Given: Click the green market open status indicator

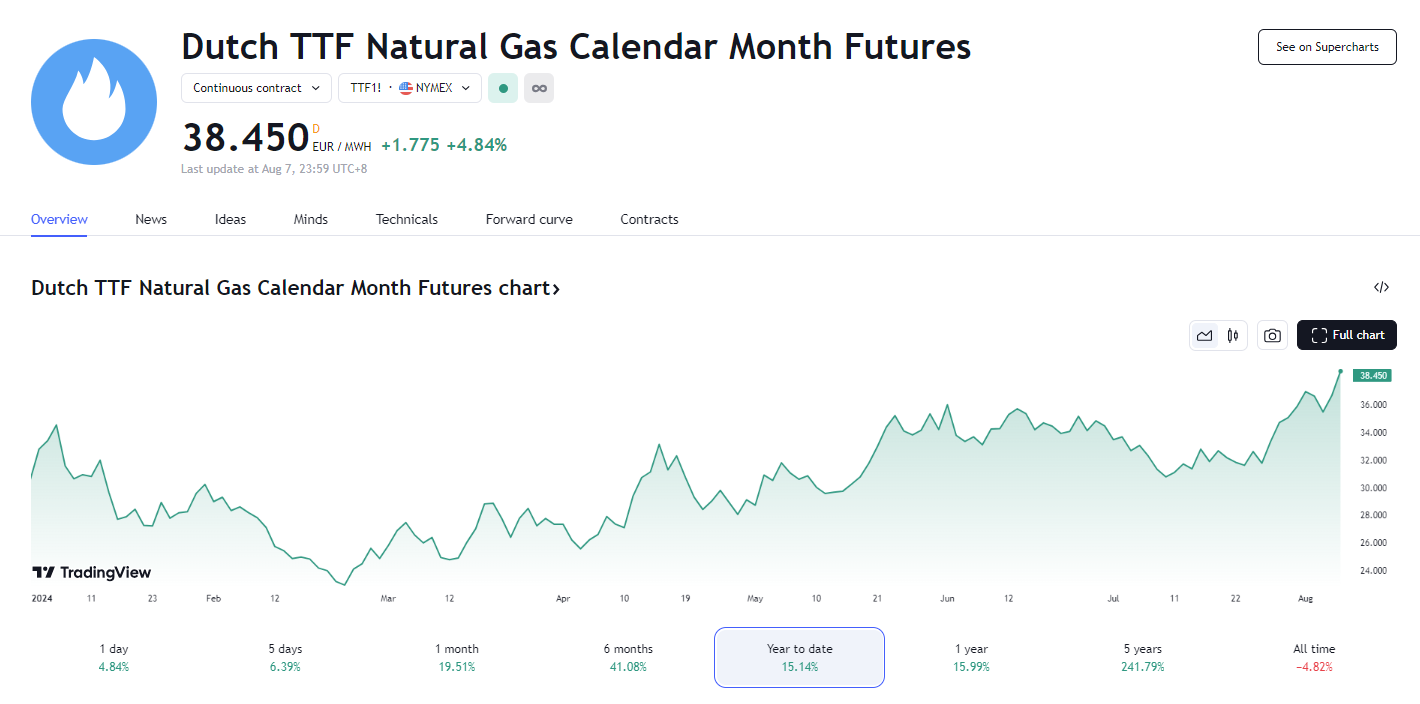Looking at the screenshot, I should coord(503,88).
